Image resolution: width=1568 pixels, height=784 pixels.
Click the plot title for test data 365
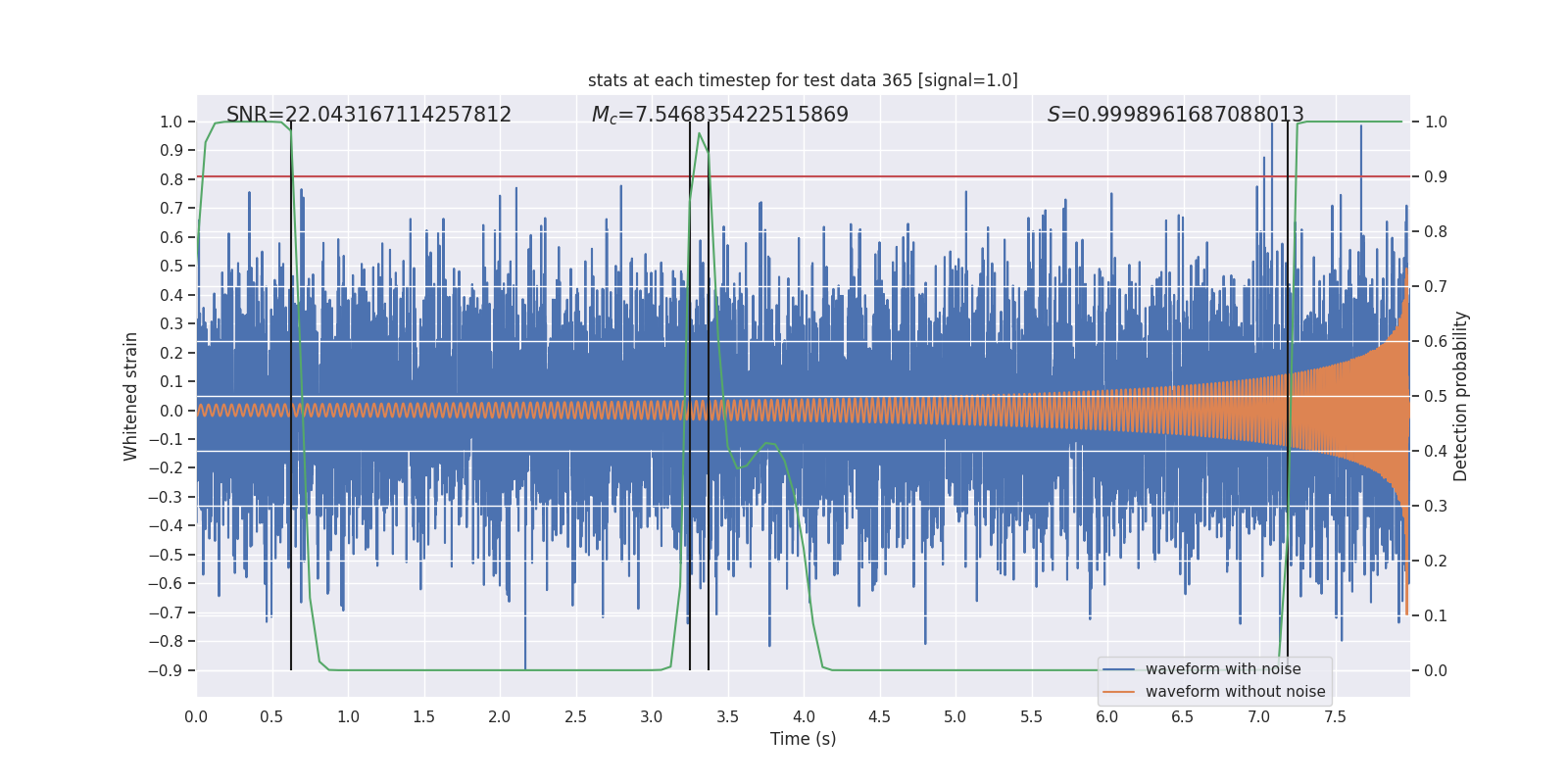(803, 80)
